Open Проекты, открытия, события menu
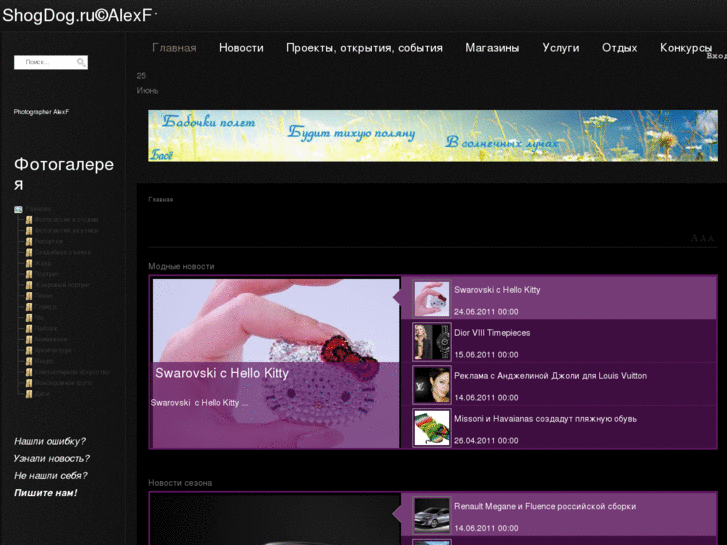The image size is (727, 545). point(364,48)
